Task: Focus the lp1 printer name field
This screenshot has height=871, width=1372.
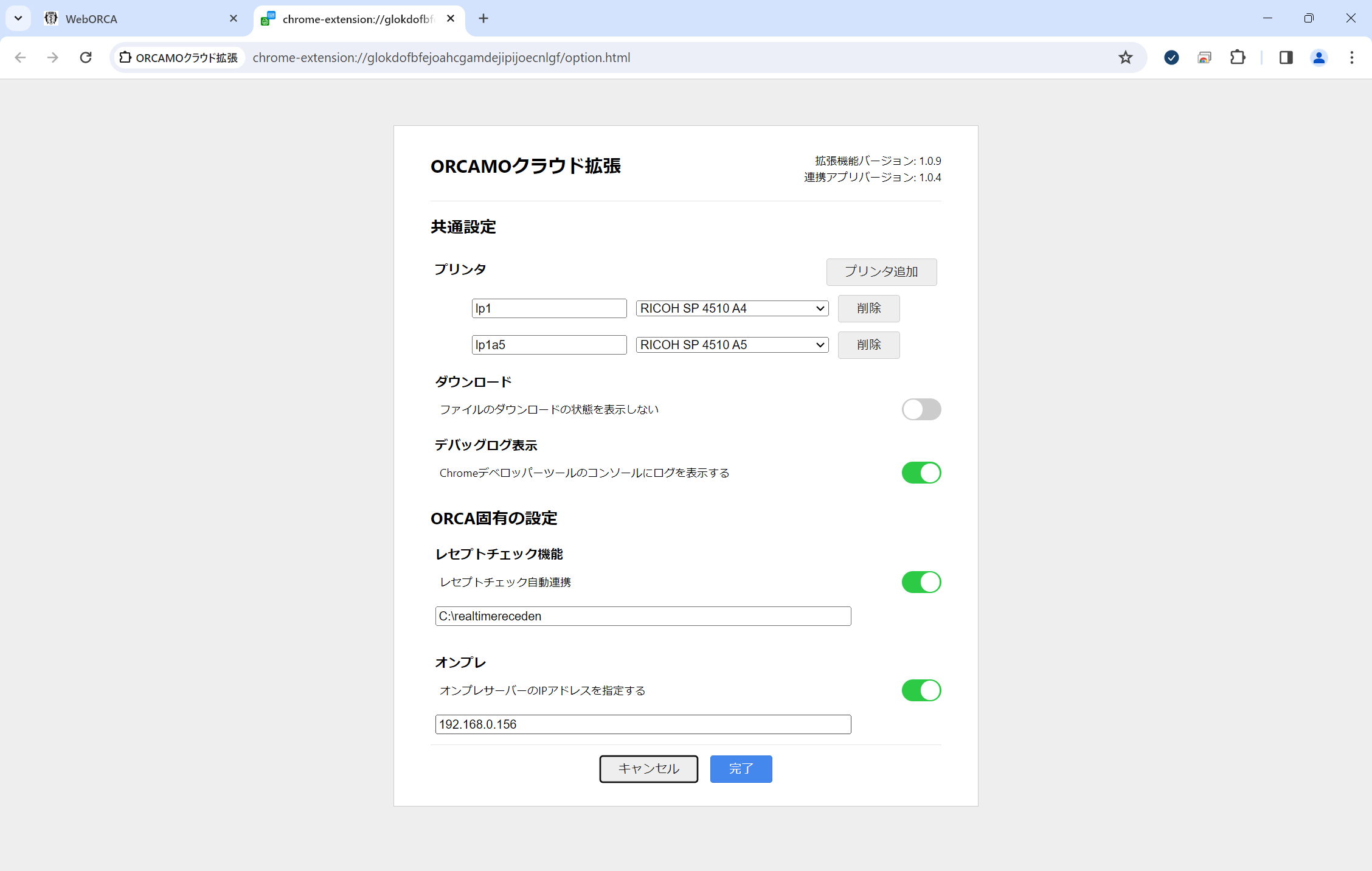Action: (549, 308)
